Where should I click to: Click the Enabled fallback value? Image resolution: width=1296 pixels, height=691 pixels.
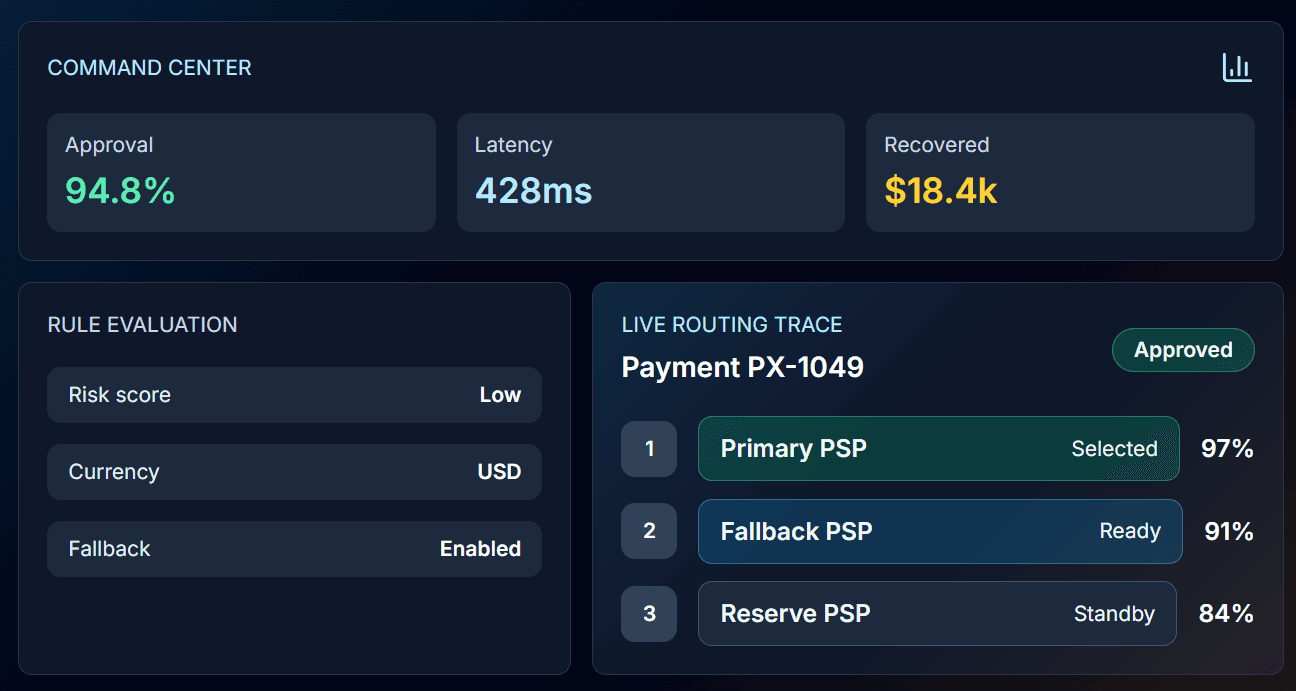(x=481, y=549)
